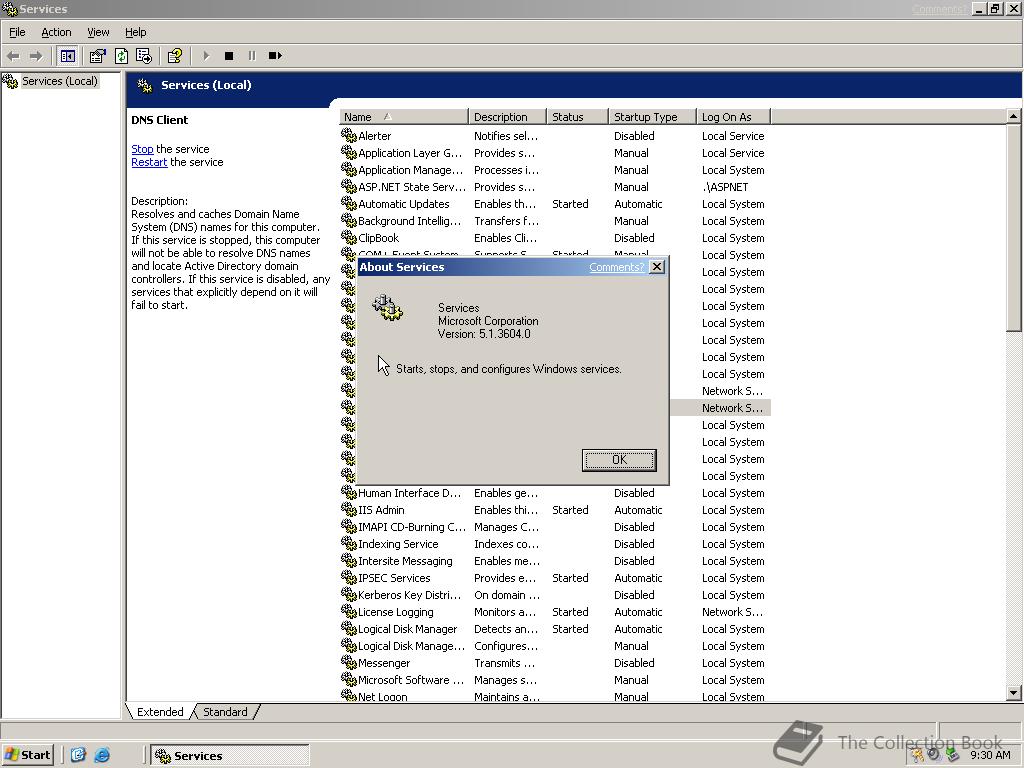Click the .\ASPNET log on value

tap(725, 187)
